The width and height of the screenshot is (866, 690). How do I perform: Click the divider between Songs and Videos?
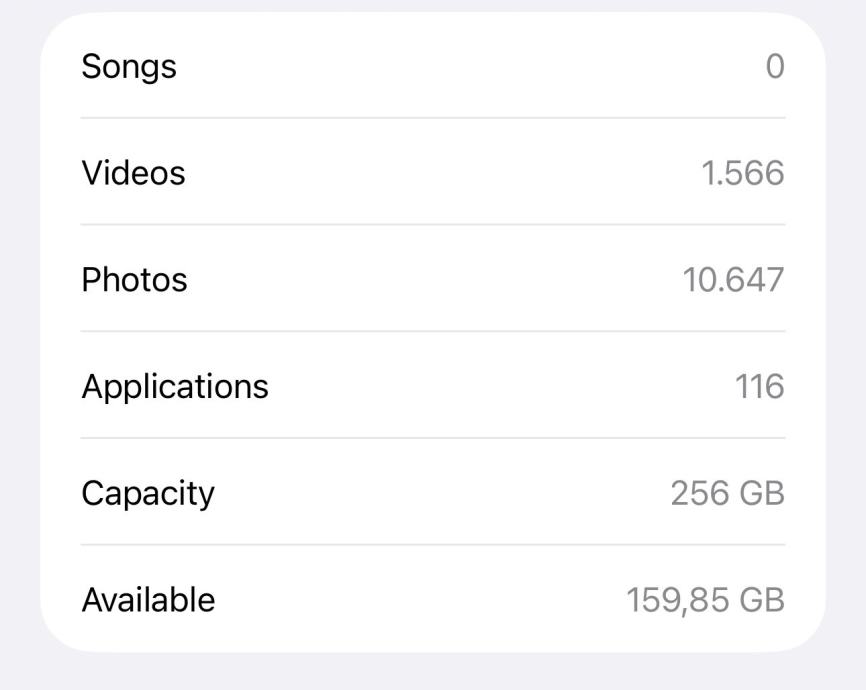pos(433,118)
